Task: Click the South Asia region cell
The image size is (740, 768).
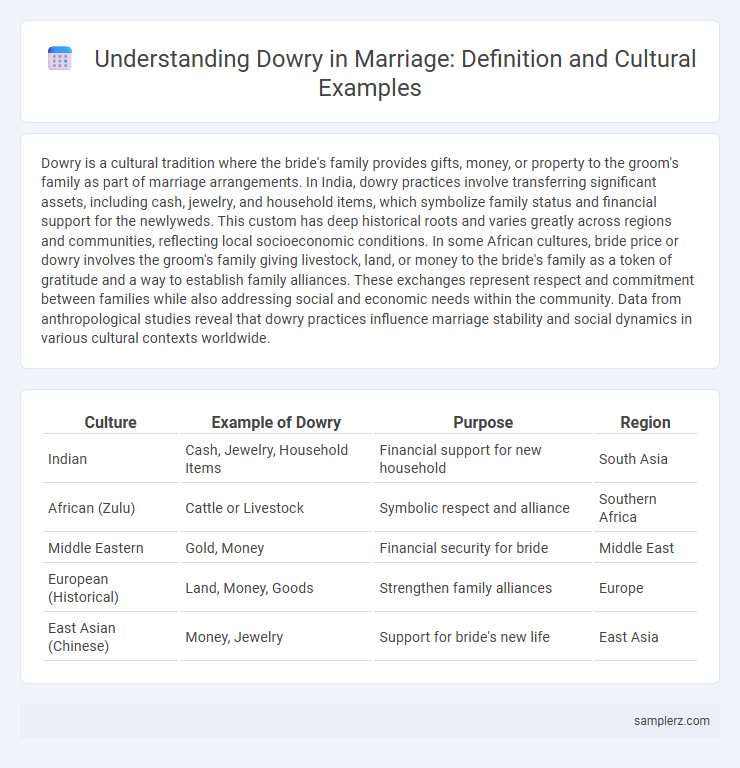Action: [x=645, y=459]
